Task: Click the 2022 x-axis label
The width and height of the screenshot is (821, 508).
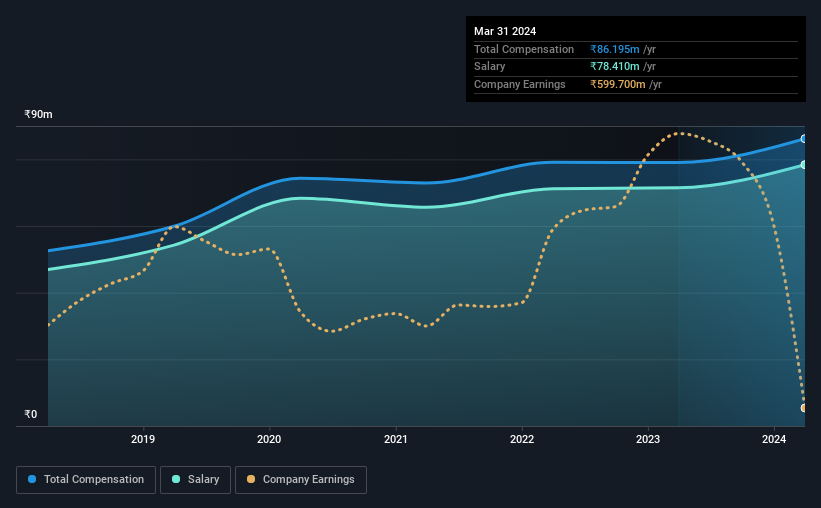Action: pyautogui.click(x=522, y=439)
